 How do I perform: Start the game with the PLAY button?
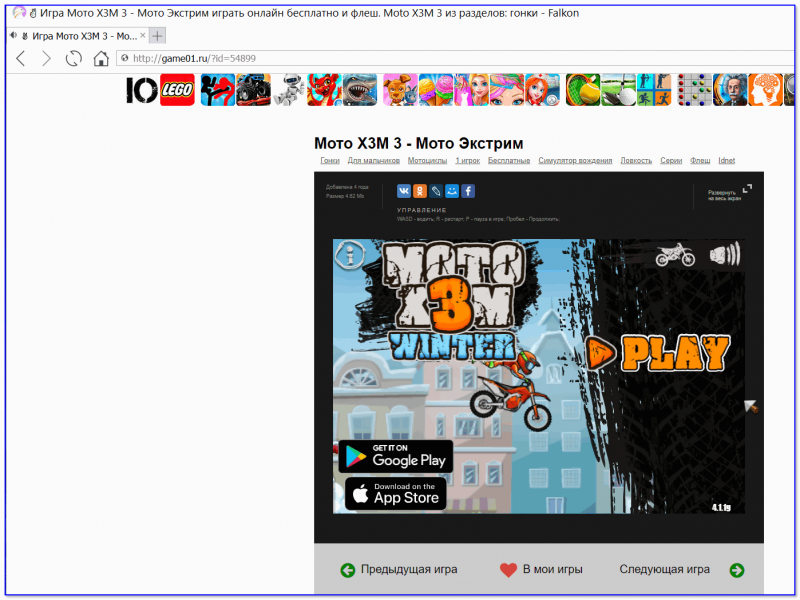658,353
